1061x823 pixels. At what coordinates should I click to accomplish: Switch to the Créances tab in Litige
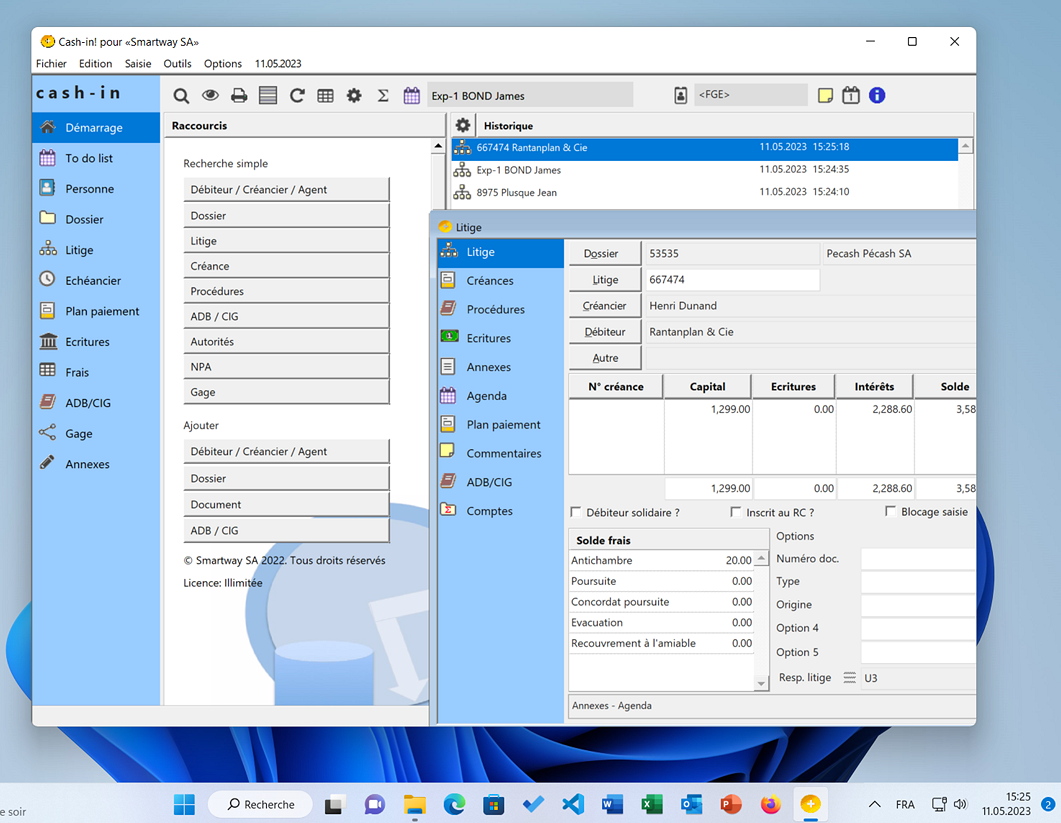pyautogui.click(x=490, y=281)
